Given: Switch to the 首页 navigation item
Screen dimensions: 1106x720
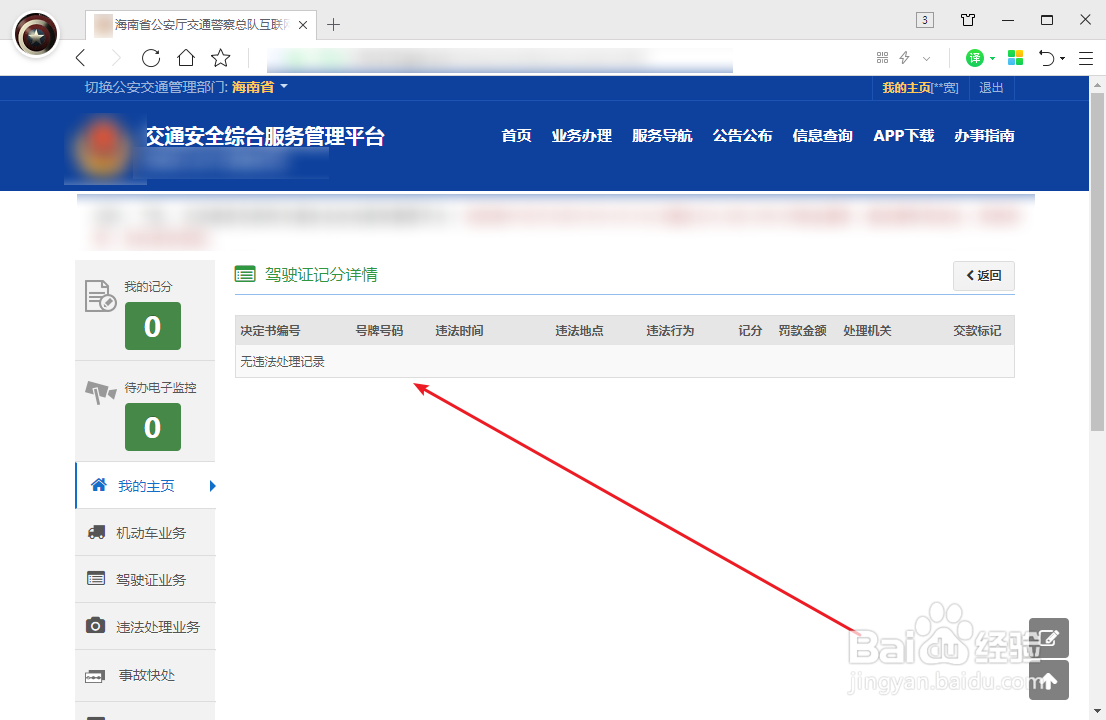Looking at the screenshot, I should pyautogui.click(x=516, y=136).
